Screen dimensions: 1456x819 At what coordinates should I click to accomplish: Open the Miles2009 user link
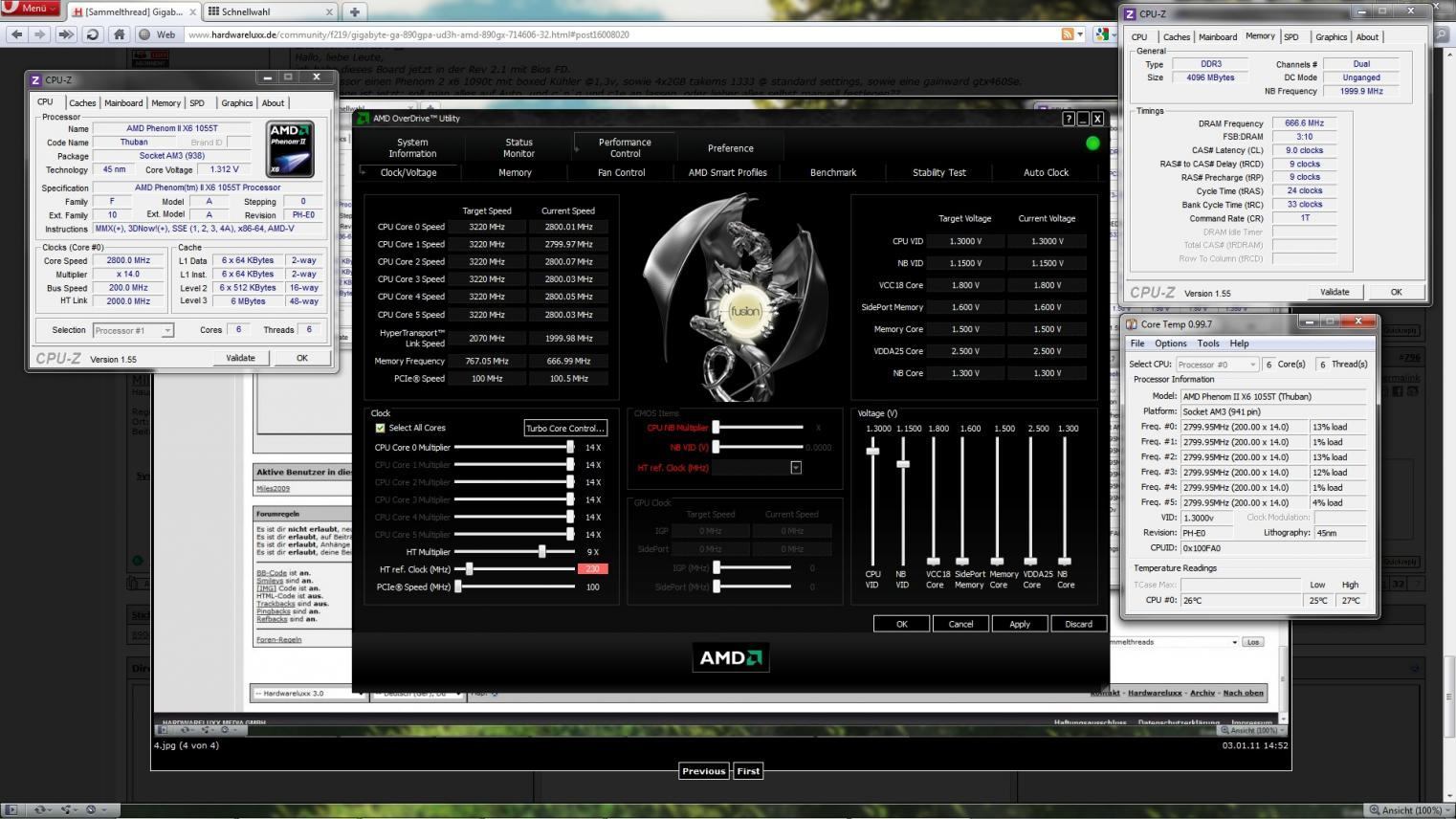[273, 489]
